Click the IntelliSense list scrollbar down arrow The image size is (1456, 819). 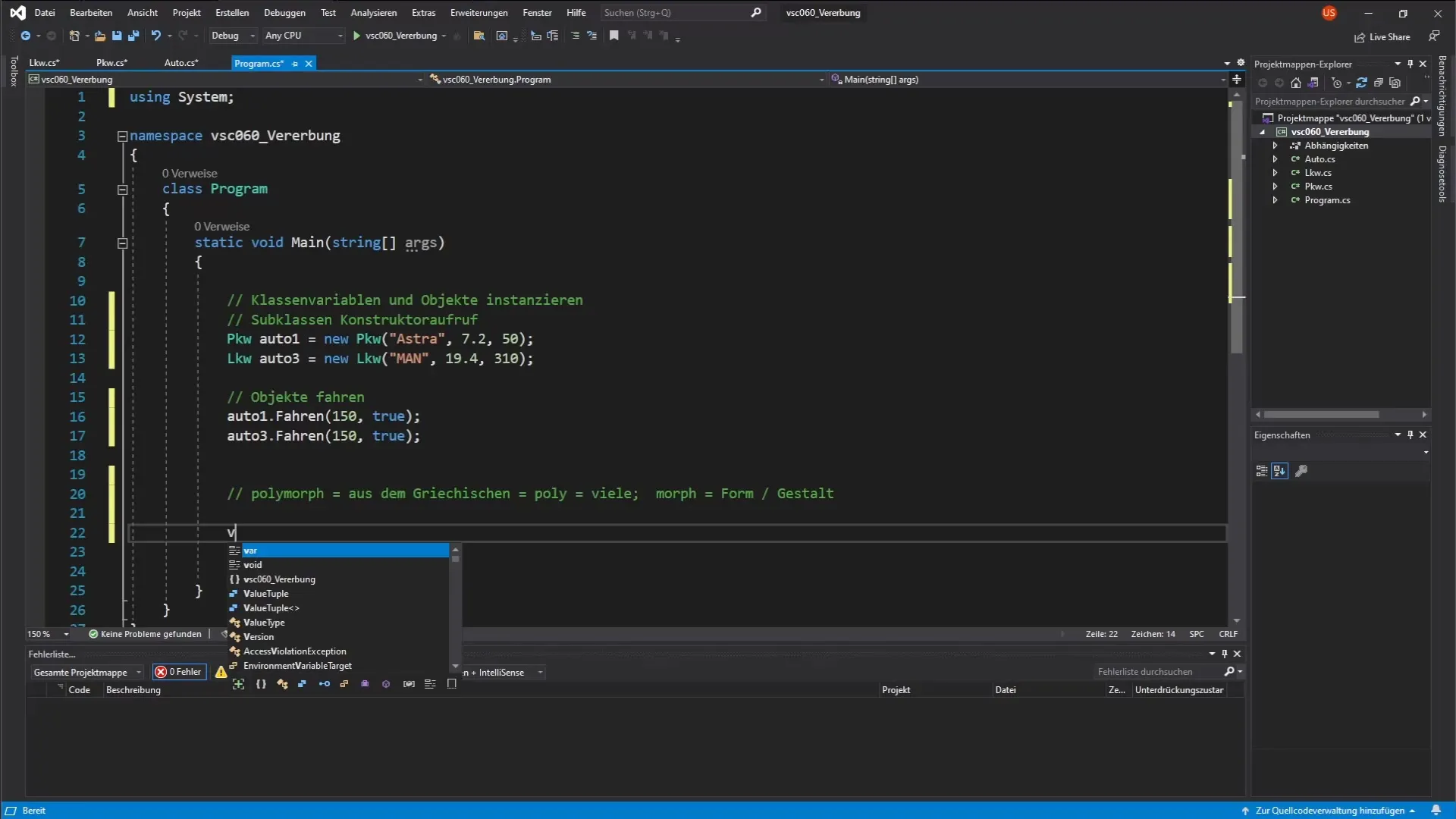[455, 667]
